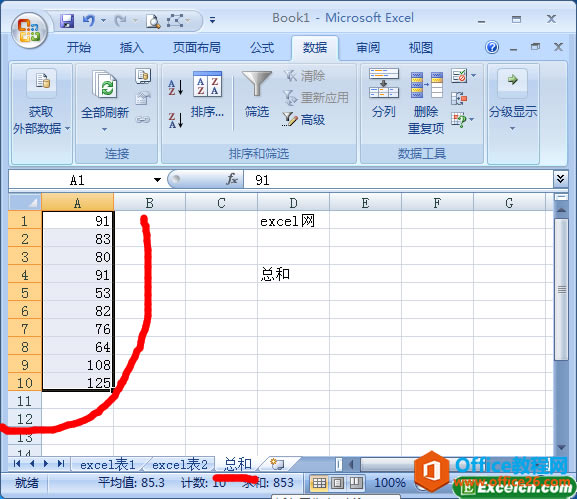Sort descending with Z-A arrow icon
The height and width of the screenshot is (499, 577).
point(176,120)
